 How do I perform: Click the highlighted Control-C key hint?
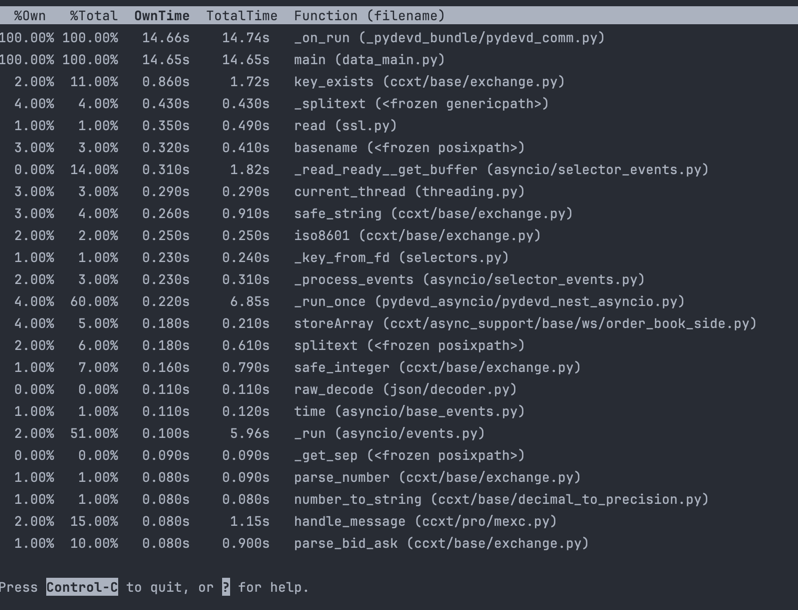coord(82,587)
